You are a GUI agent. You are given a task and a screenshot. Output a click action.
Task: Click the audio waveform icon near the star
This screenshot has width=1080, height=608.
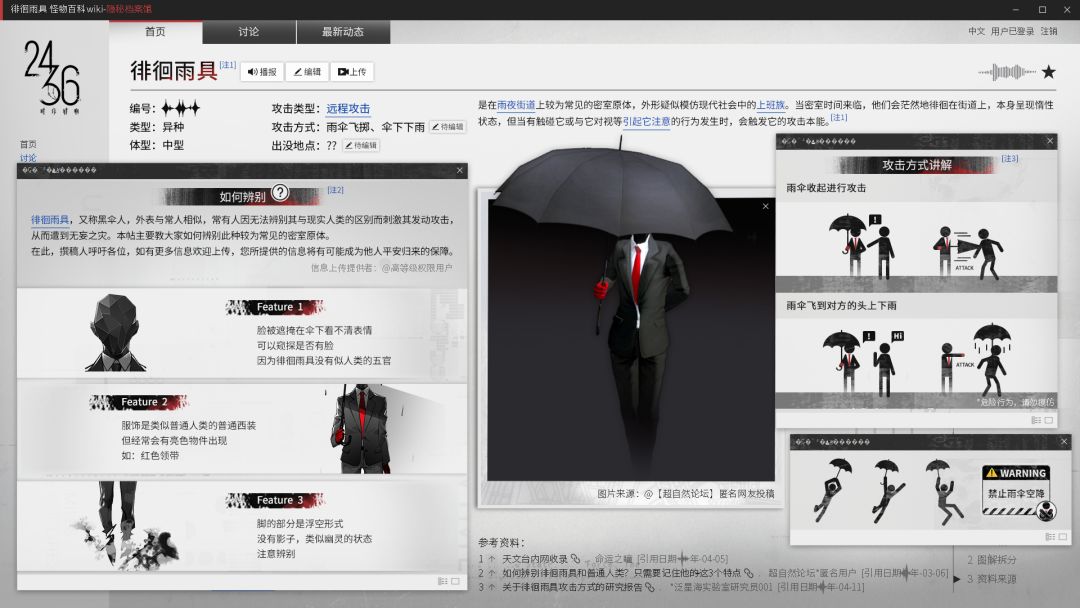(x=1007, y=72)
